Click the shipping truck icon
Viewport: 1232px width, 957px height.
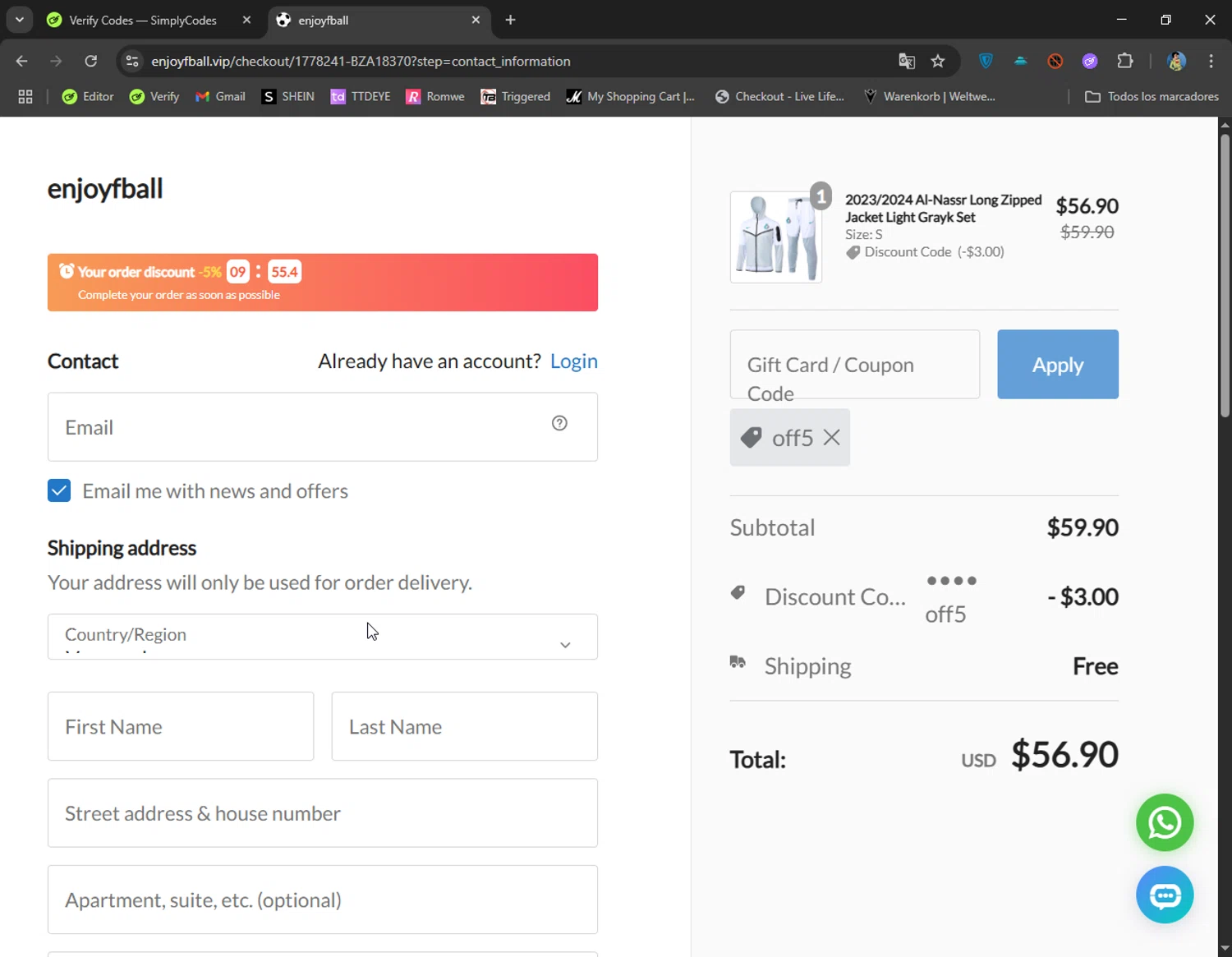[x=738, y=662]
